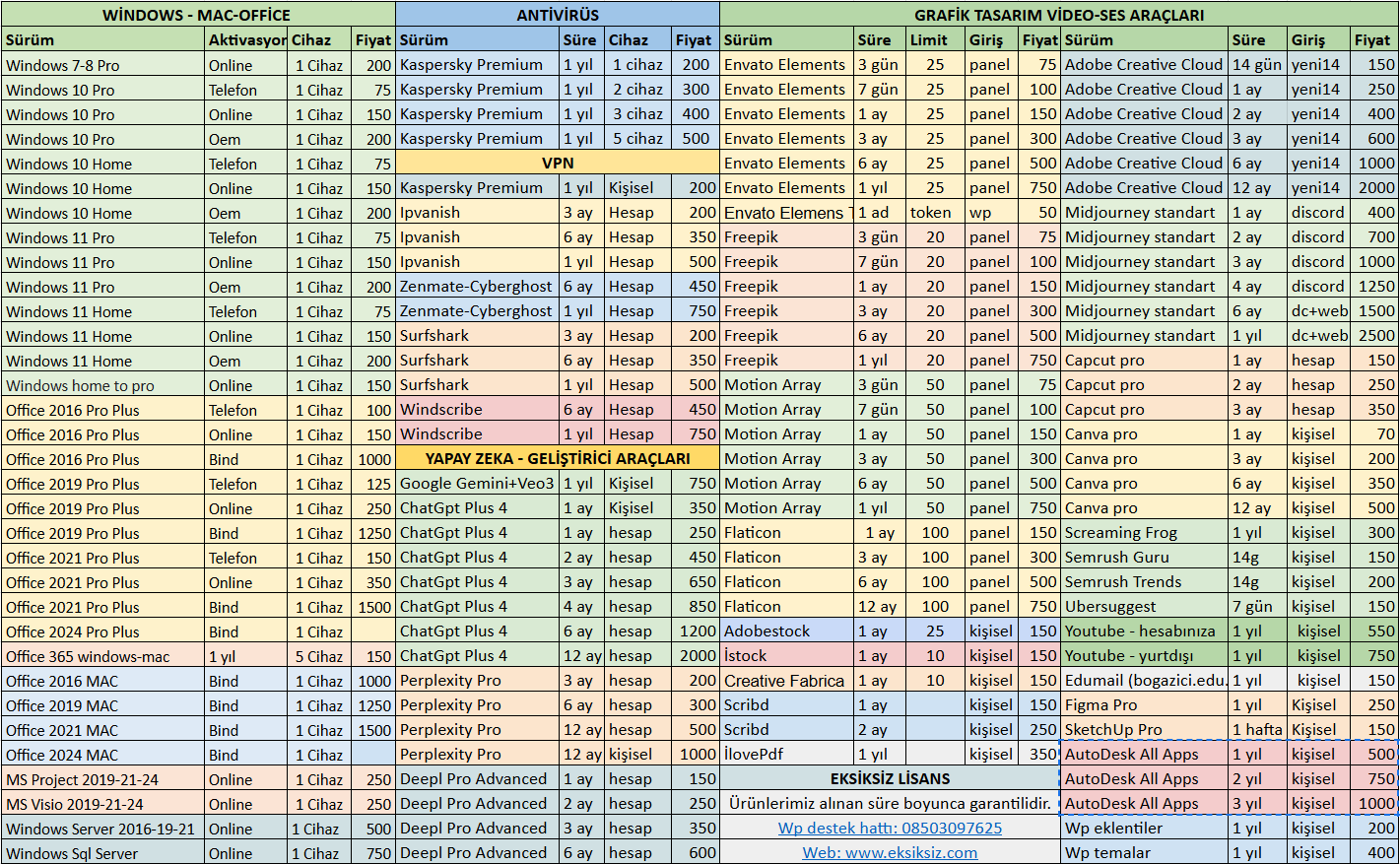Image resolution: width=1400 pixels, height=864 pixels.
Task: Select the YAPAY ZEKA - GELİŞTİRİCİ ARAÇLARI header
Action: (558, 458)
